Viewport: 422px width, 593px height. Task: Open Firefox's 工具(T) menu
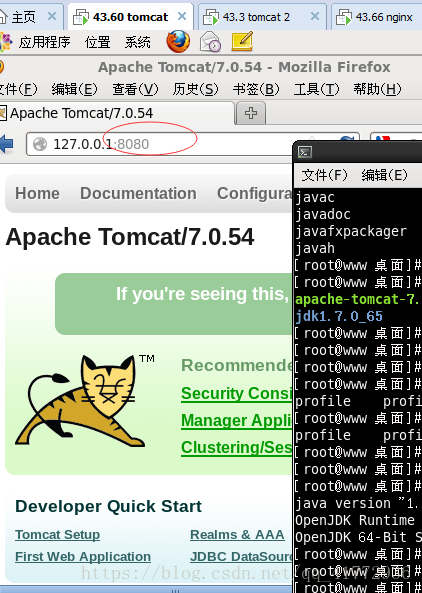tap(316, 89)
